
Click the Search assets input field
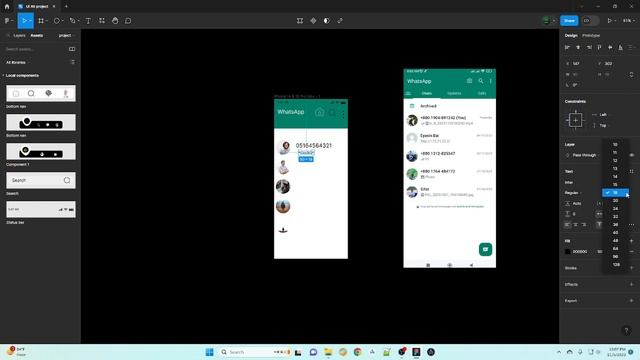point(35,49)
